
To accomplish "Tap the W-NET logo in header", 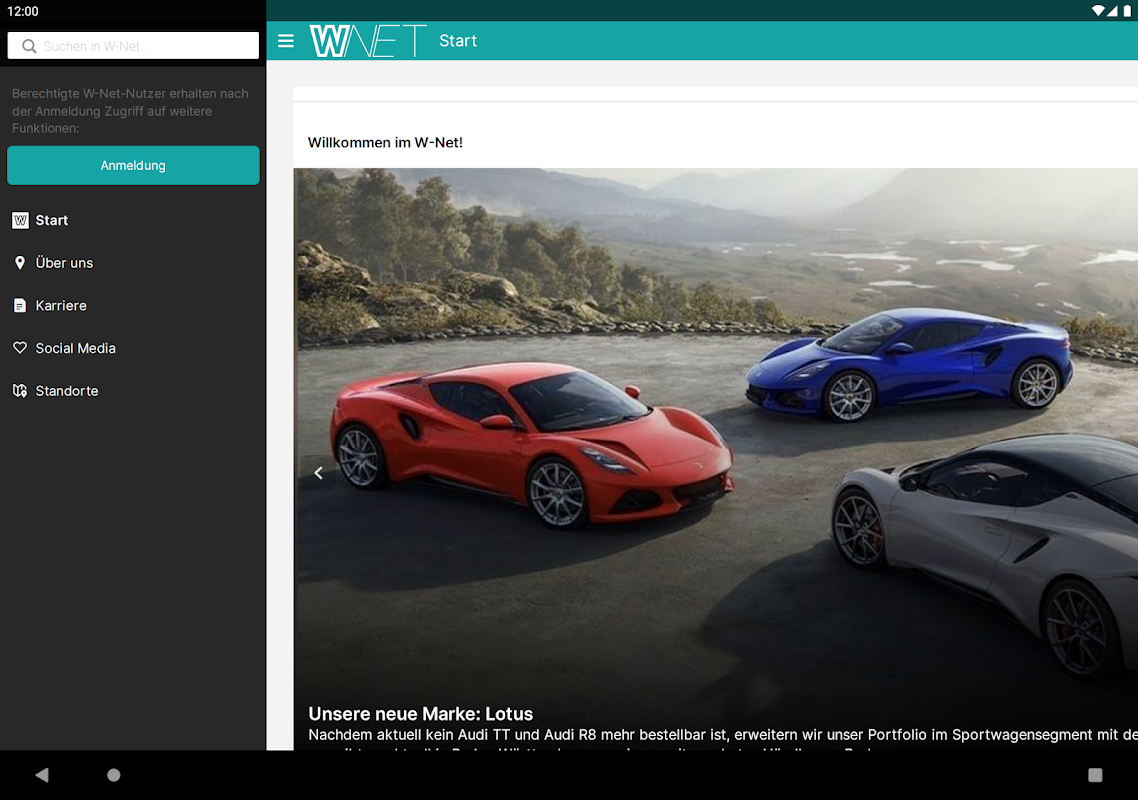I will tap(368, 41).
